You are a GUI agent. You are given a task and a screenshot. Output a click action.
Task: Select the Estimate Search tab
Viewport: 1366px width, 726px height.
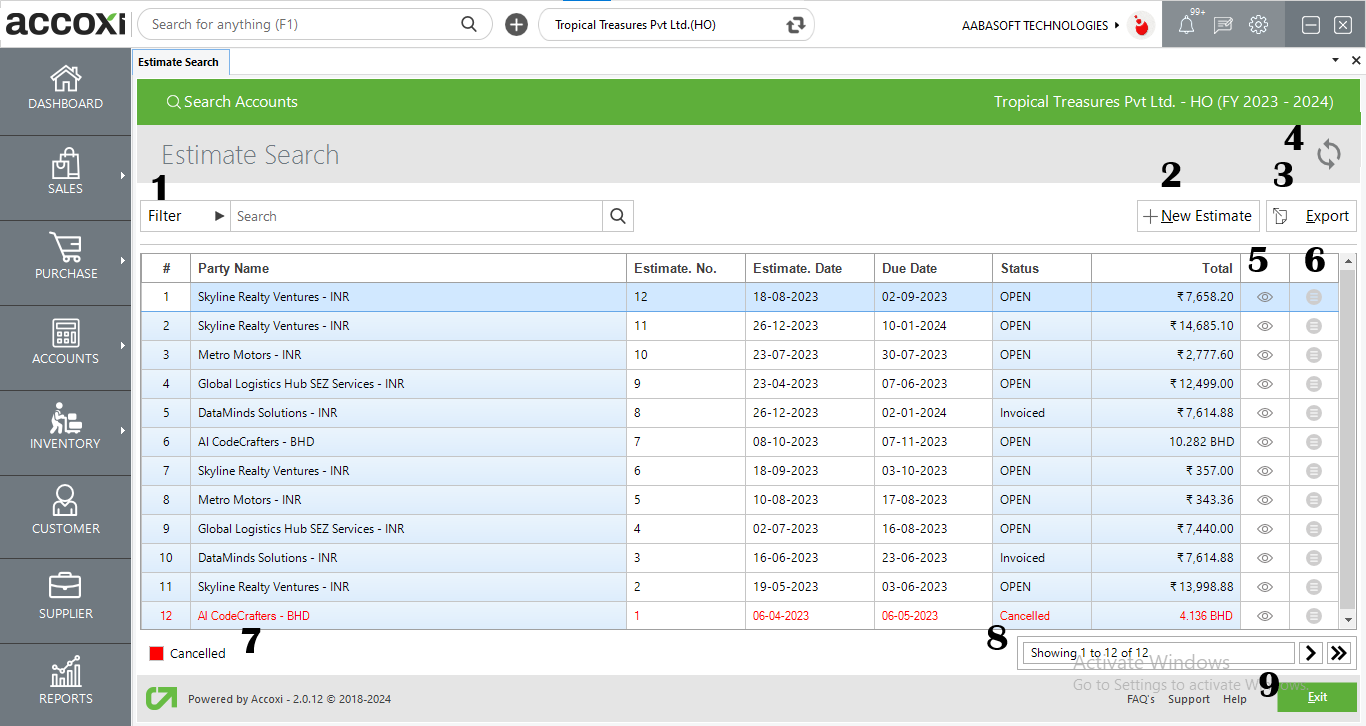click(180, 61)
